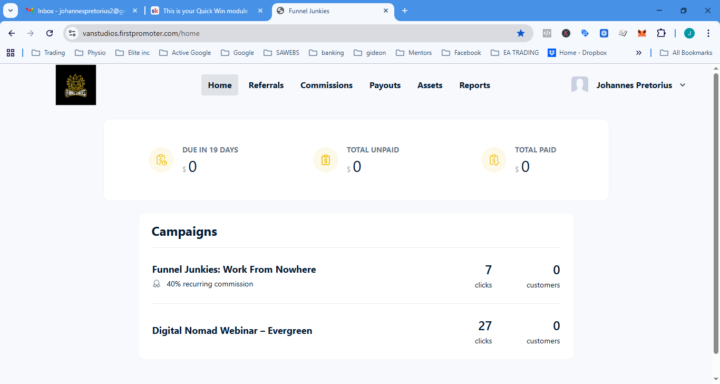Screen dimensions: 720x384
Task: Open the Google bookmarks folder
Action: coord(237,53)
